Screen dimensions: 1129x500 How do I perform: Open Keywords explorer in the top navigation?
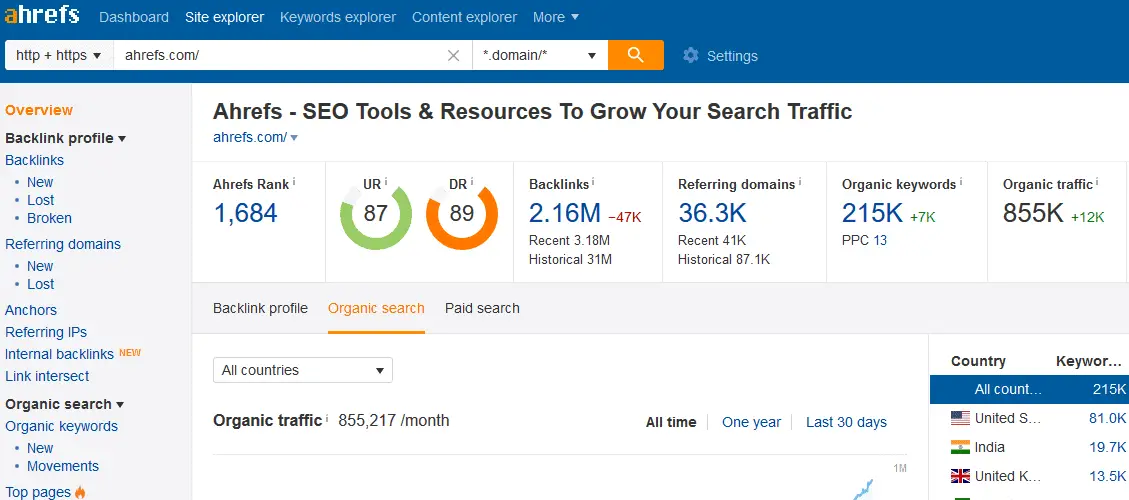pos(338,17)
